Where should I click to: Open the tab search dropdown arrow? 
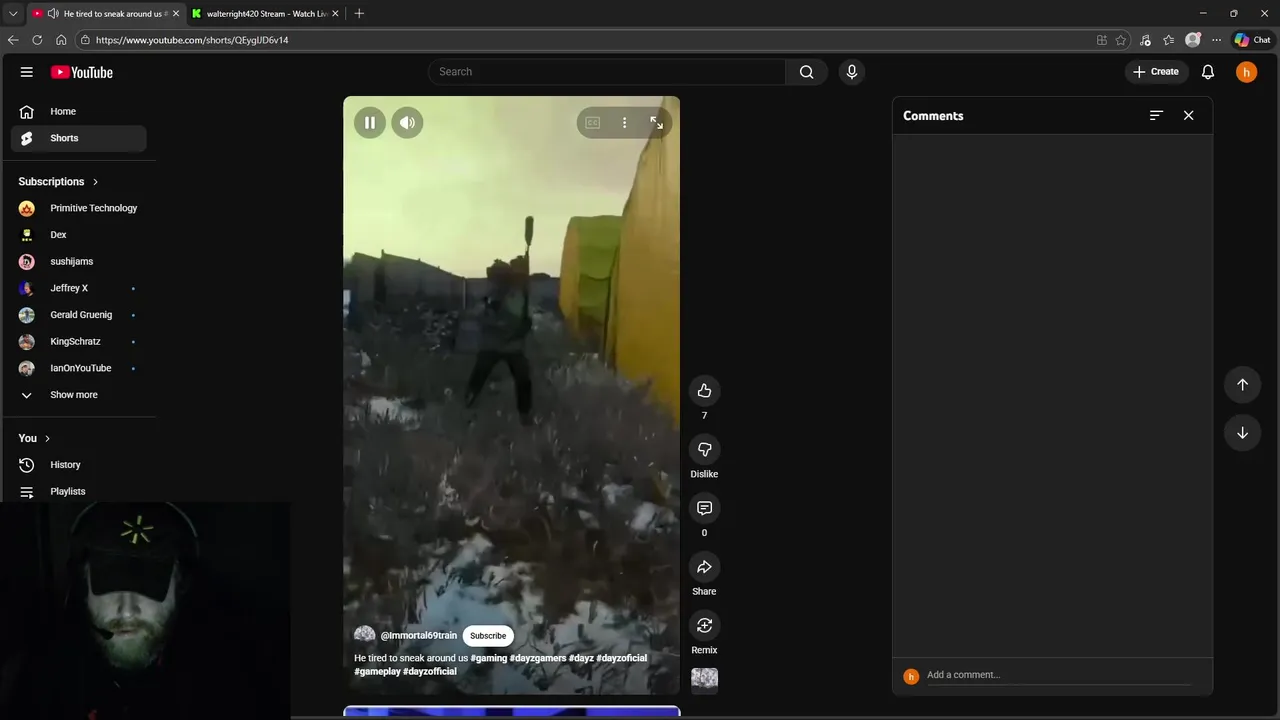[13, 14]
